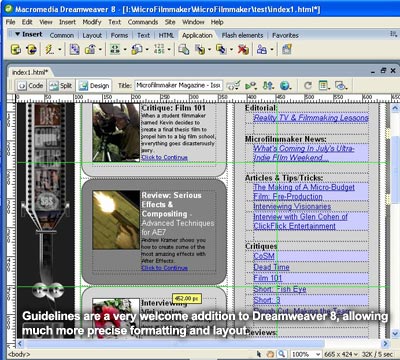Open the Commands menu
400x360 pixels.
coord(143,22)
